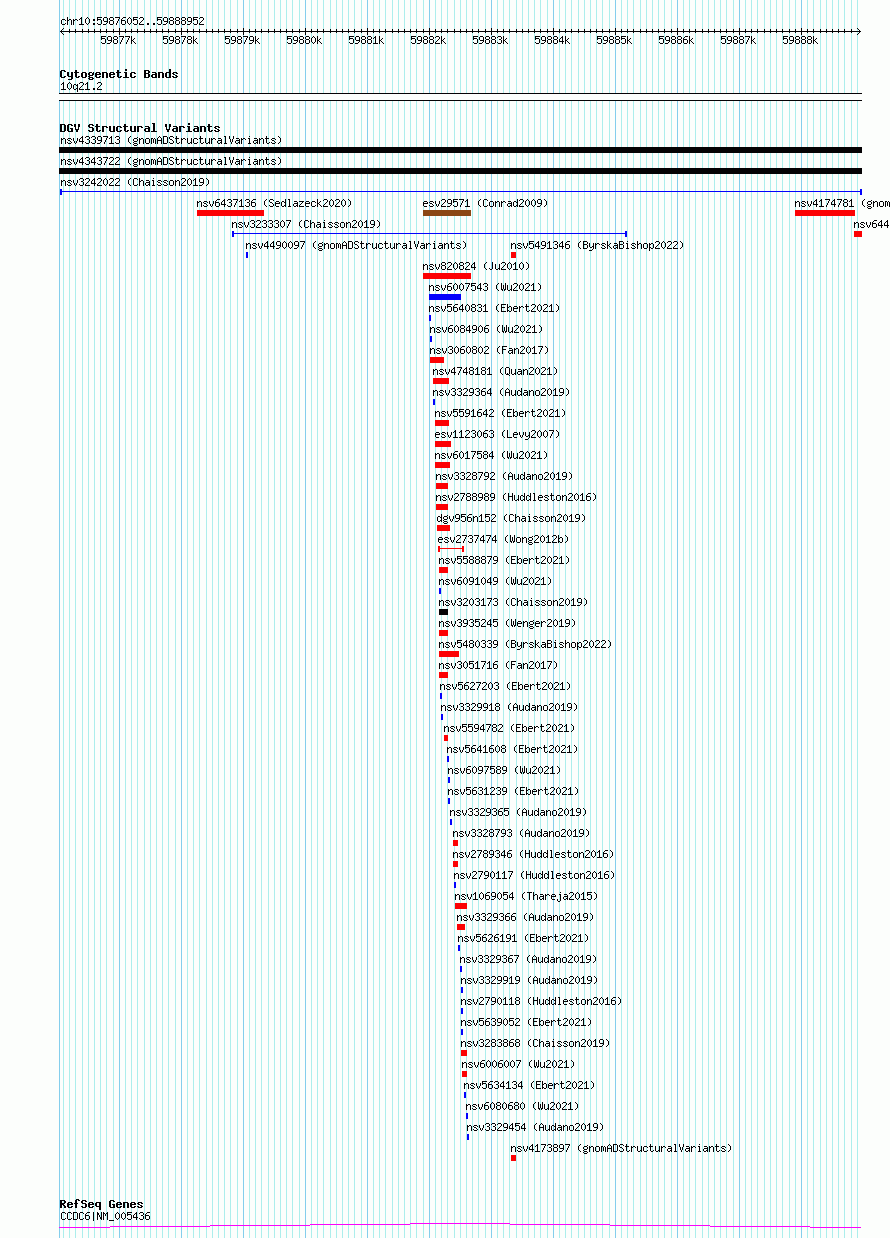Open nsv5641608 (Ebert2021) label

[x=512, y=749]
